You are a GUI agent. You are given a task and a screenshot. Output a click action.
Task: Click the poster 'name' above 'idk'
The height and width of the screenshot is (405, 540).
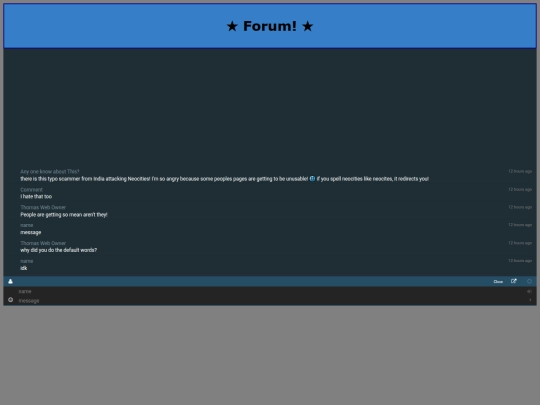27,261
